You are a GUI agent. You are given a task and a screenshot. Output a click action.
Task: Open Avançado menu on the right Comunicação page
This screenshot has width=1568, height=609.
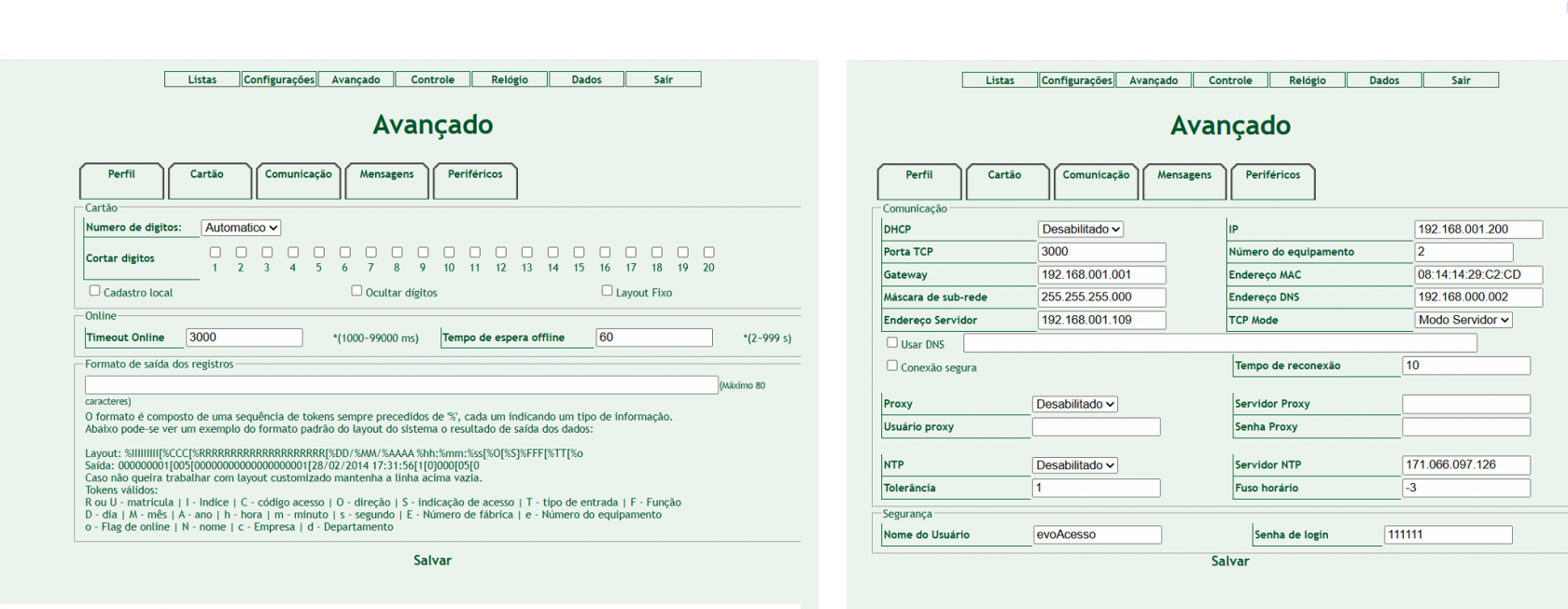tap(1154, 80)
